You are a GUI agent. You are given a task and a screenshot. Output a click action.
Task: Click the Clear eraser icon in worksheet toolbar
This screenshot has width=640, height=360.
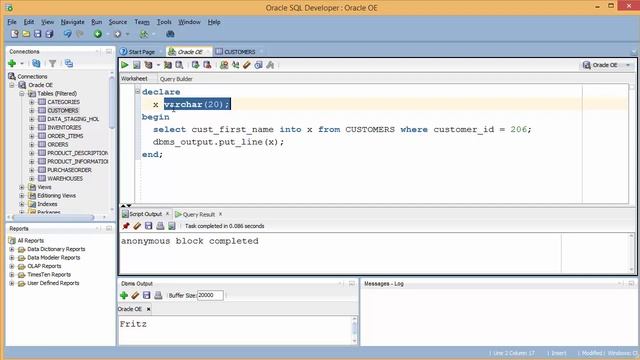[x=247, y=65]
